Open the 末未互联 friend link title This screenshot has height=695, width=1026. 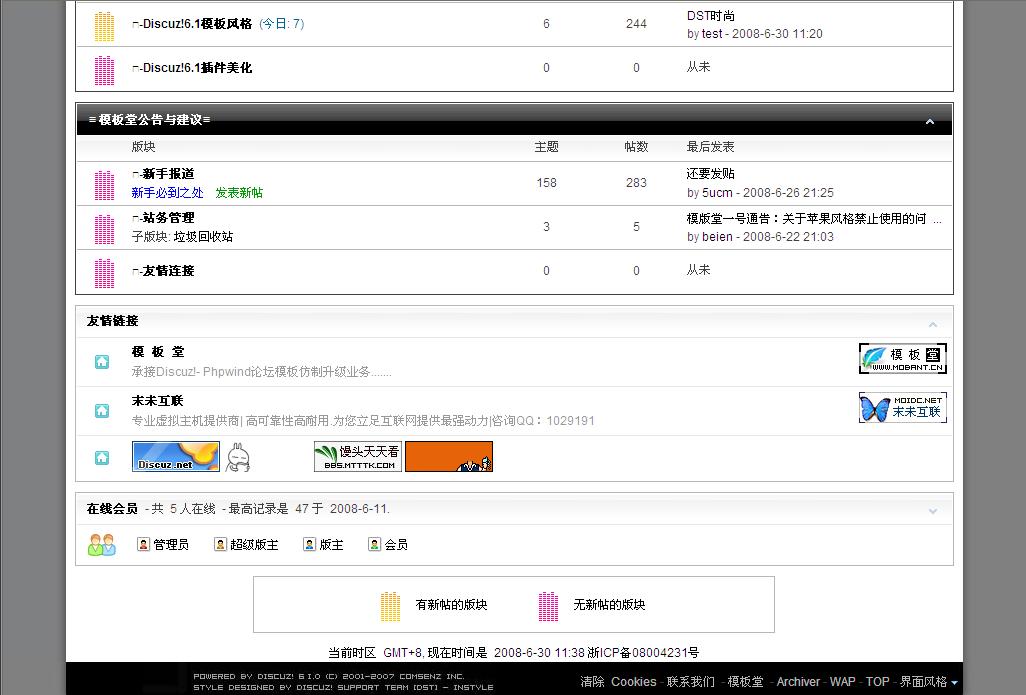[158, 401]
